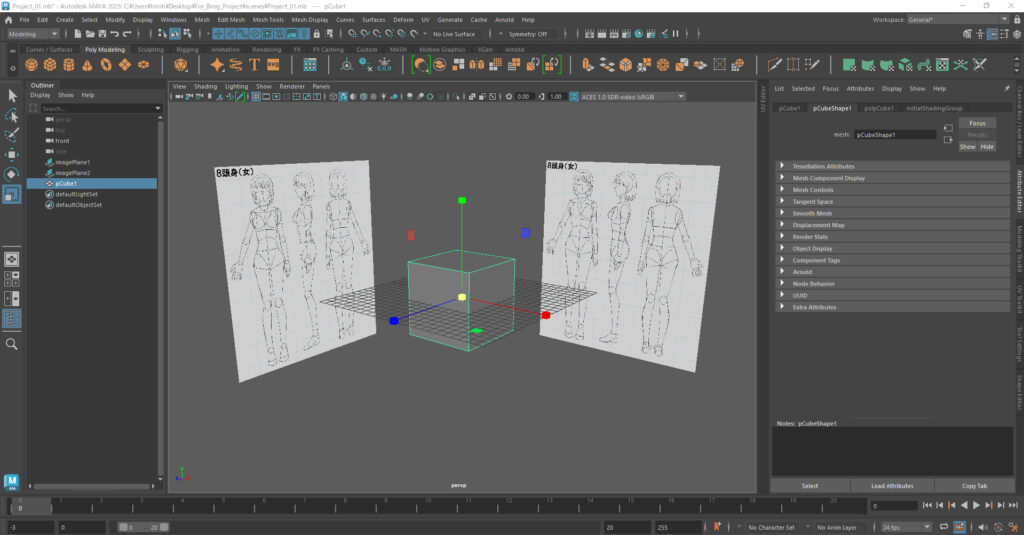This screenshot has height=535, width=1024.
Task: Open the Mesh Tools menu
Action: [268, 20]
